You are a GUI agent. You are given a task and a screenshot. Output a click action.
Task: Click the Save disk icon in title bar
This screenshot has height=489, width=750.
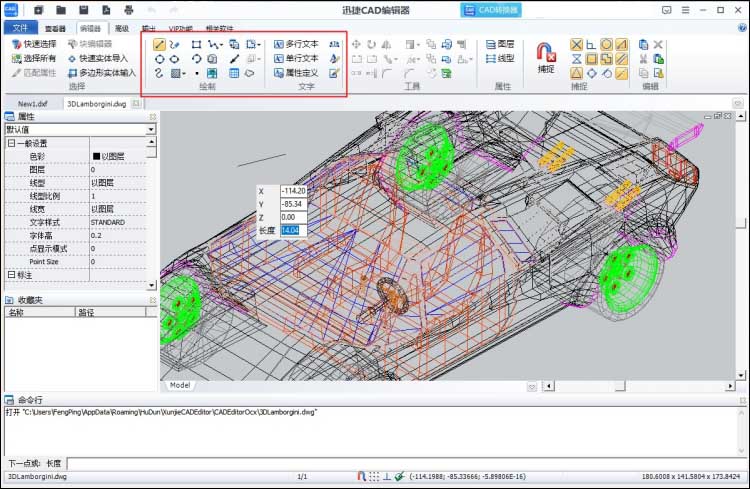(84, 10)
